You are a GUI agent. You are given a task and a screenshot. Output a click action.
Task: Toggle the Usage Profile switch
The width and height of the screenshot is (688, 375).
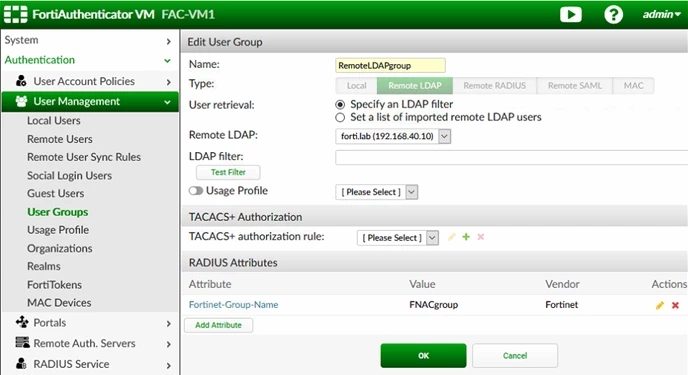tap(196, 190)
